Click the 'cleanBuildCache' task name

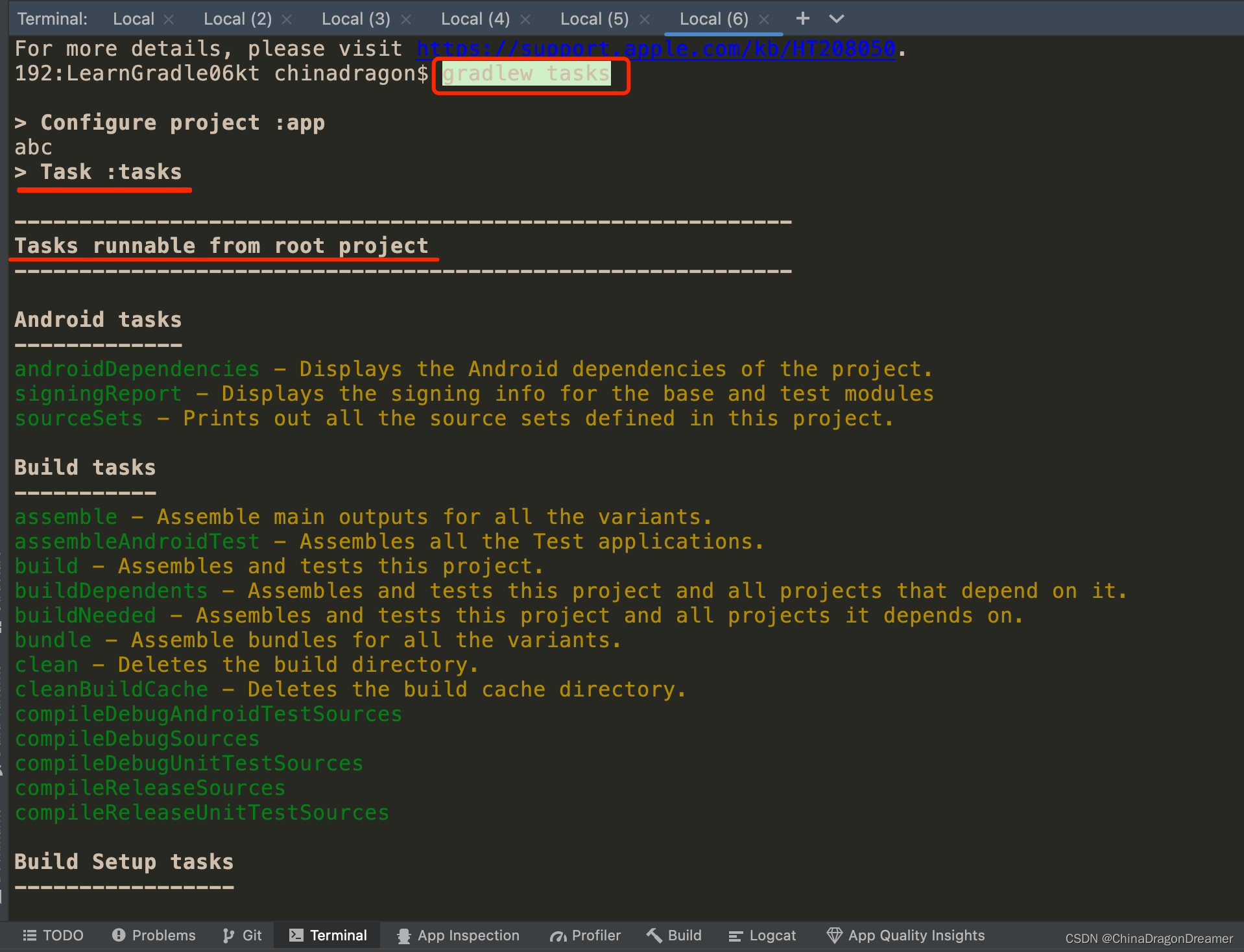[111, 689]
